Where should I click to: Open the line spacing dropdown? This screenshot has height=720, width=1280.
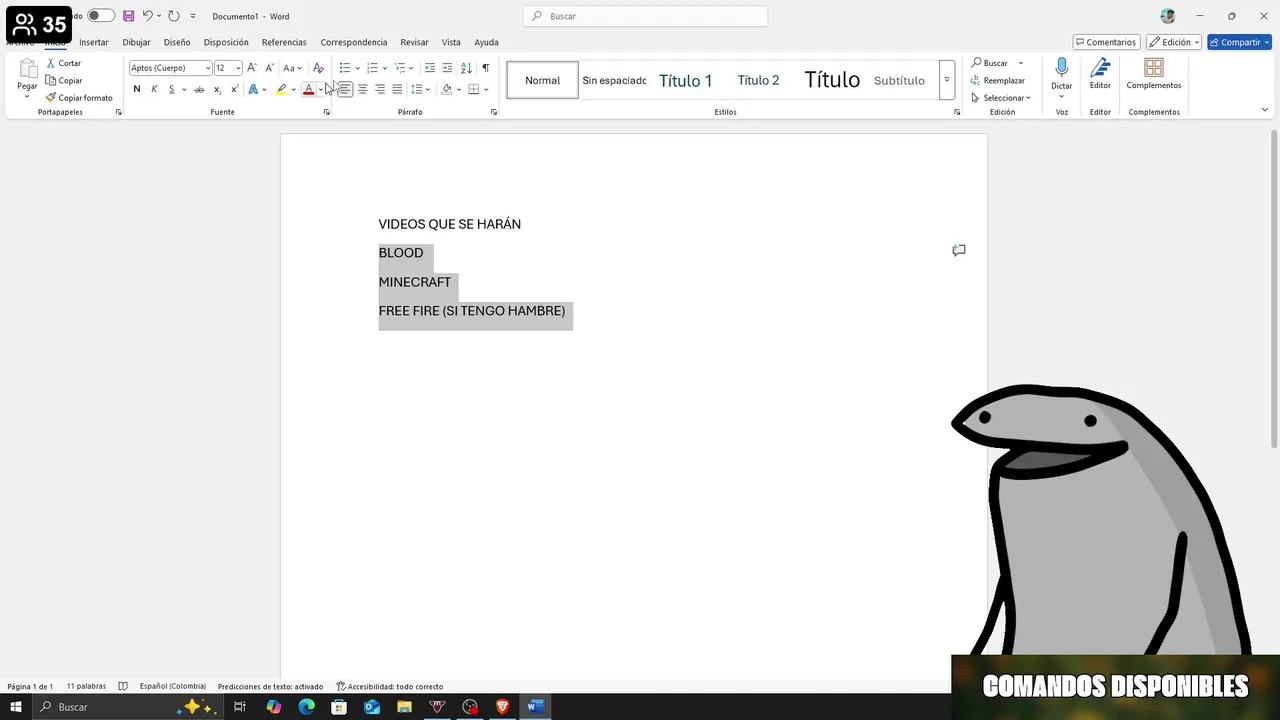pos(420,89)
